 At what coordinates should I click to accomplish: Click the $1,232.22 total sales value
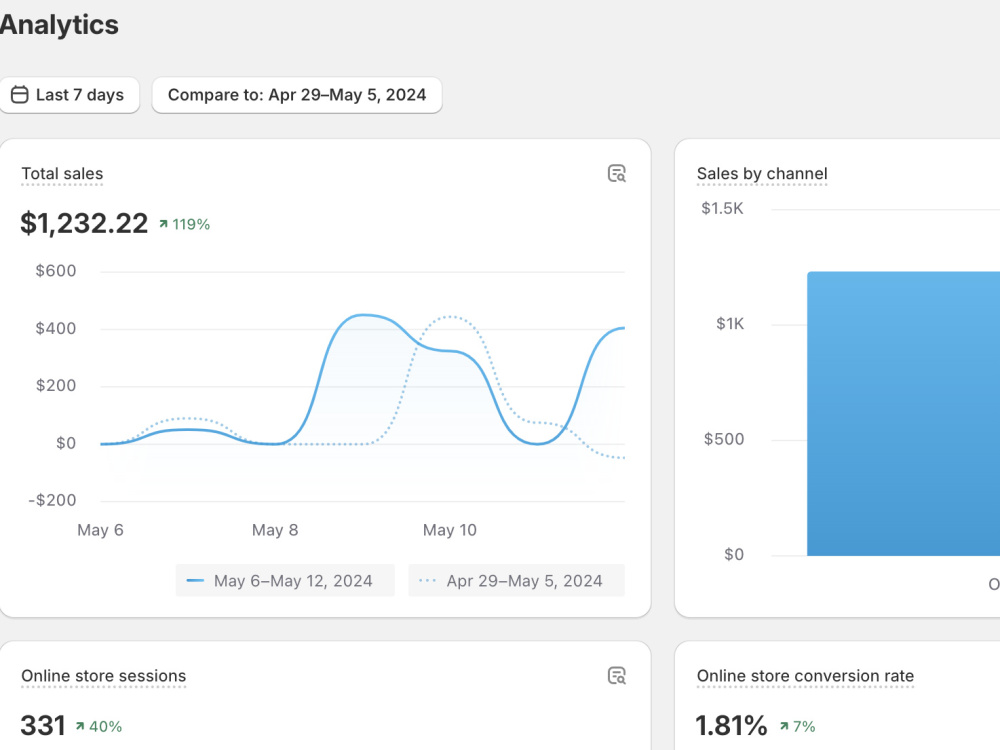[84, 223]
